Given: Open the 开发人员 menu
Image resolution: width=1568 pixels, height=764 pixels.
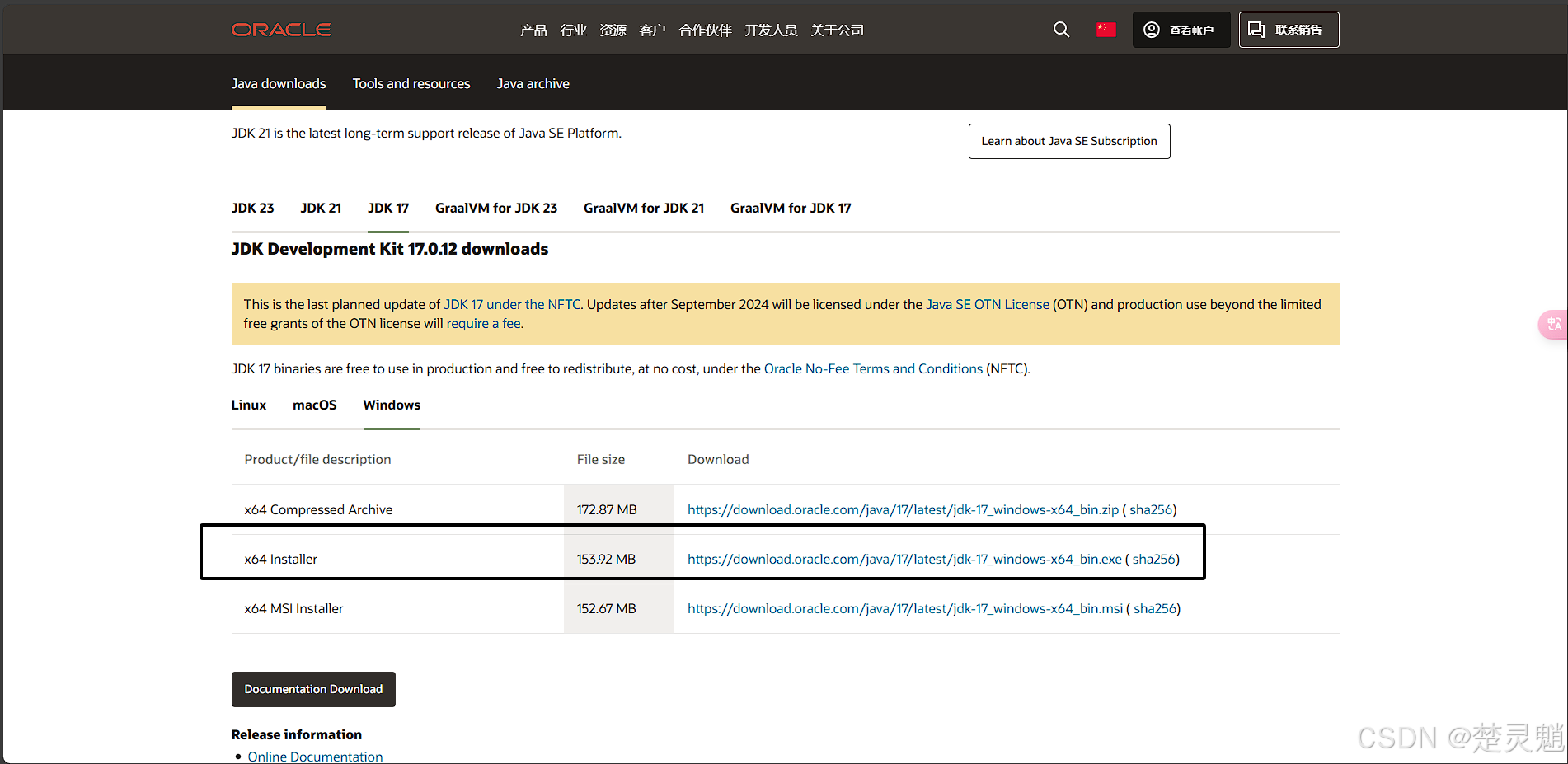Looking at the screenshot, I should 771,30.
